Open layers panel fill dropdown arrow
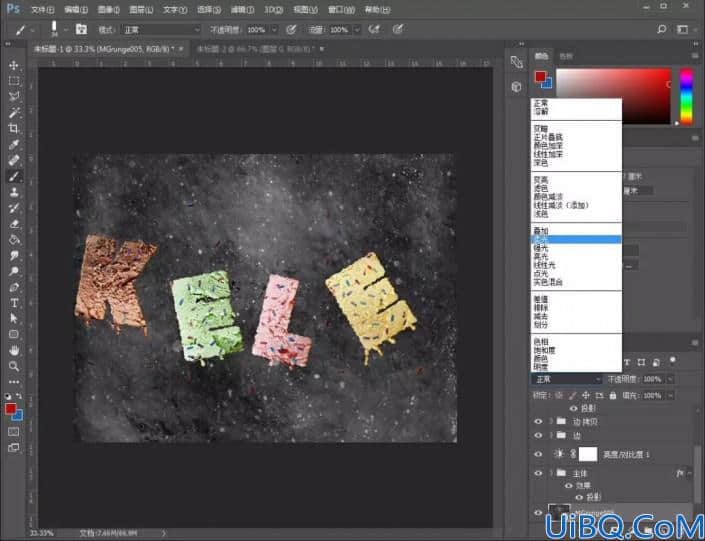Screen dimensions: 705x541 (x=669, y=396)
